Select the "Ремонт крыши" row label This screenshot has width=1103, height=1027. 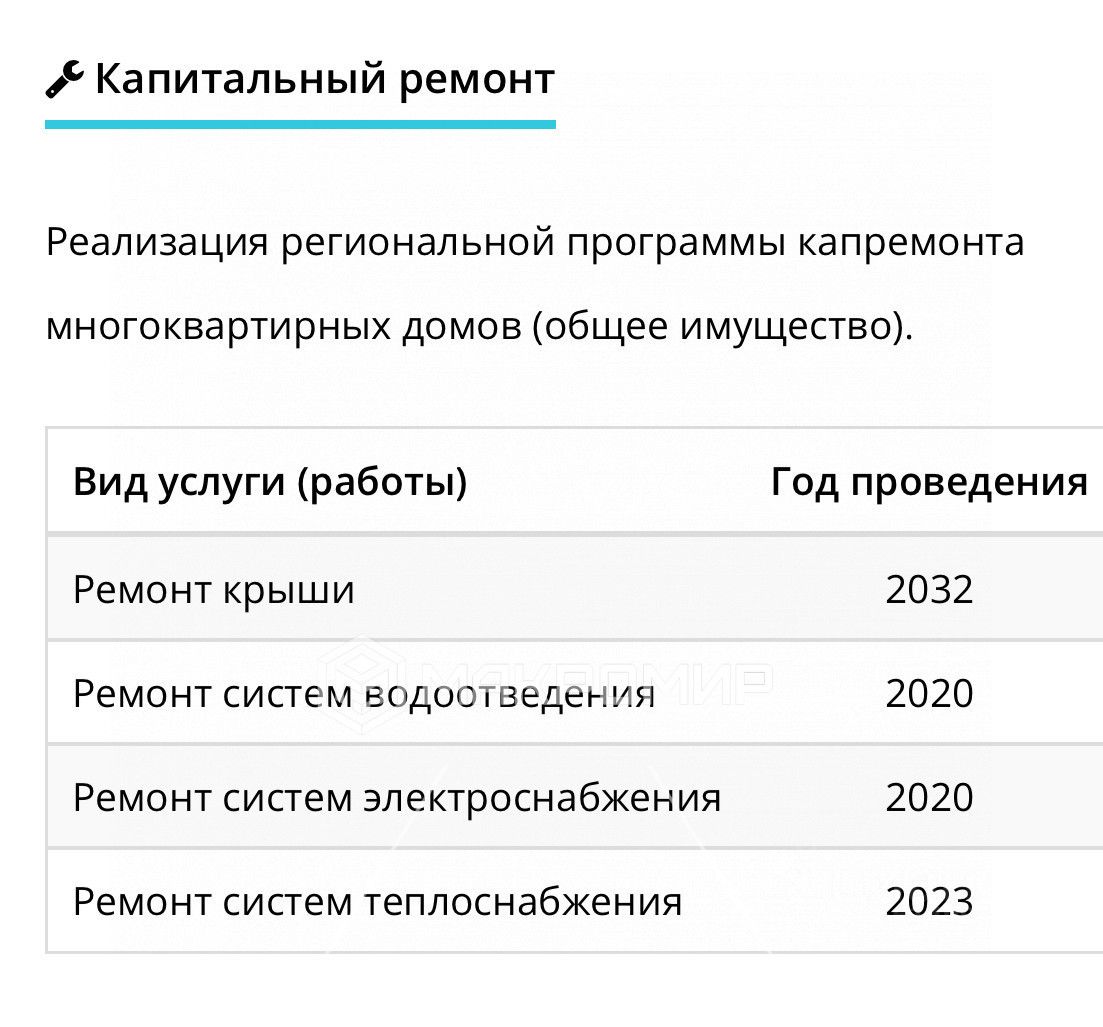(x=214, y=589)
